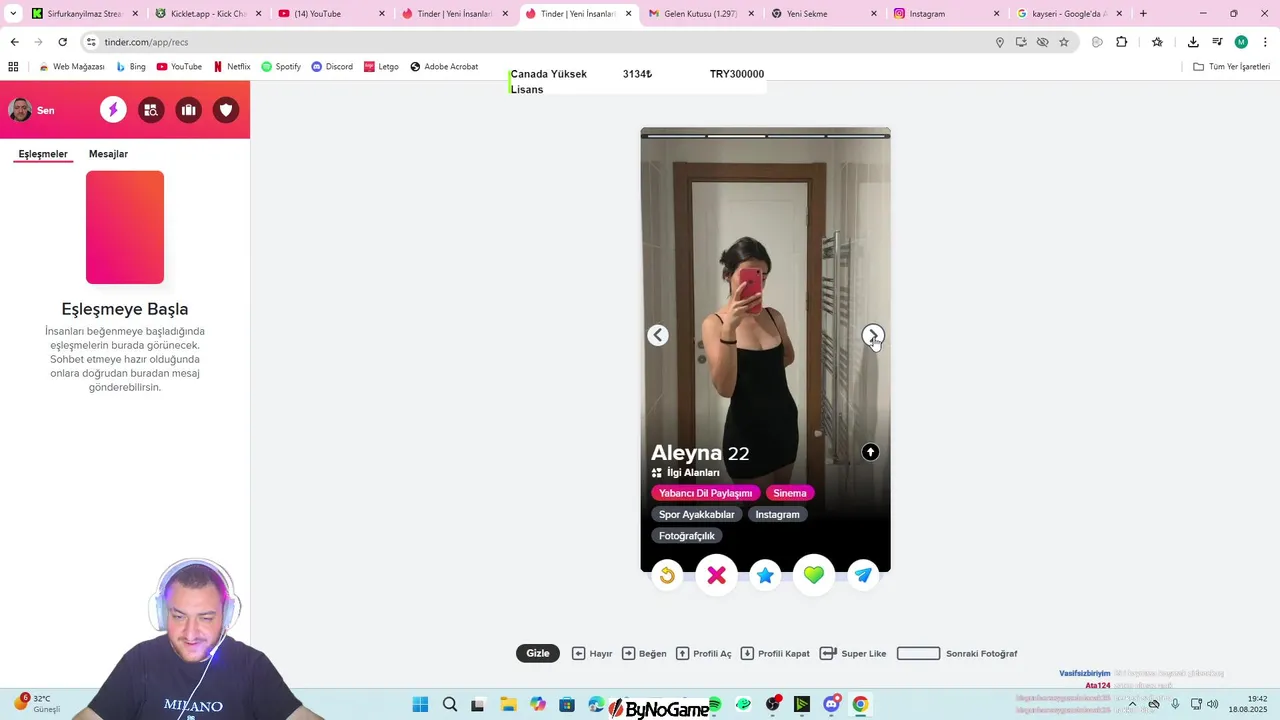This screenshot has height=720, width=1280.
Task: Open the Tüm Yer İşaretleri bookmarks folder
Action: [x=1231, y=67]
